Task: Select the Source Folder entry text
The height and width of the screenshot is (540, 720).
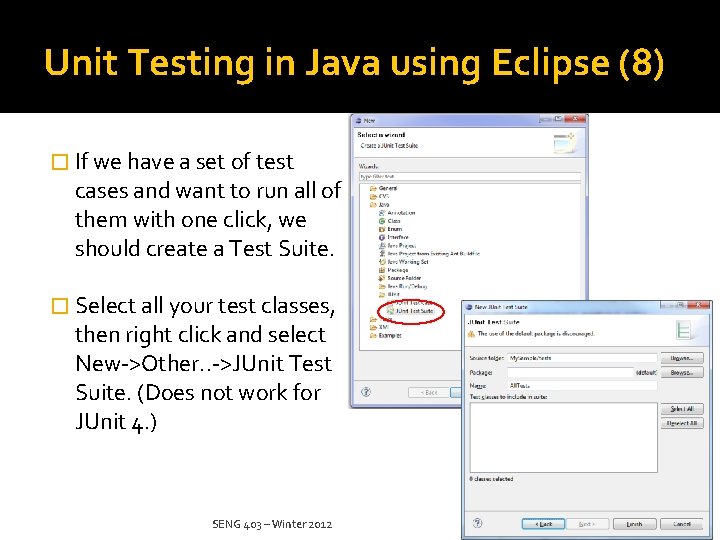Action: coord(404,278)
